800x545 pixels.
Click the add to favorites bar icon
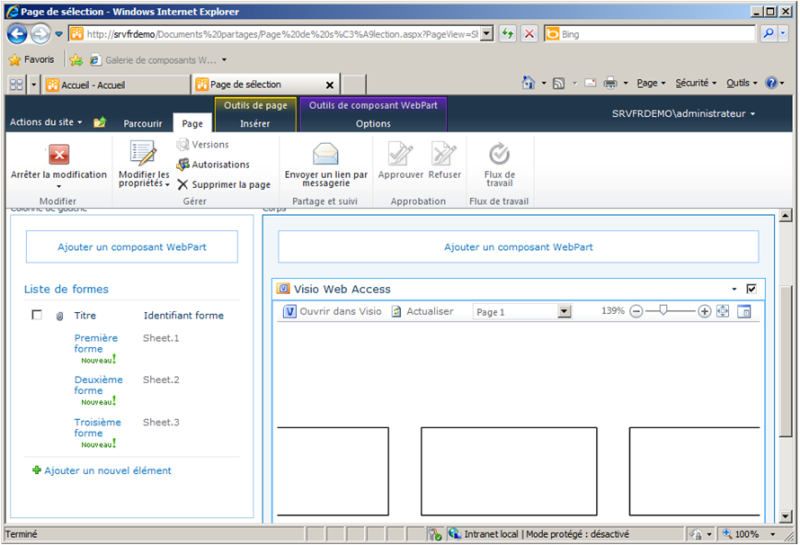(76, 60)
